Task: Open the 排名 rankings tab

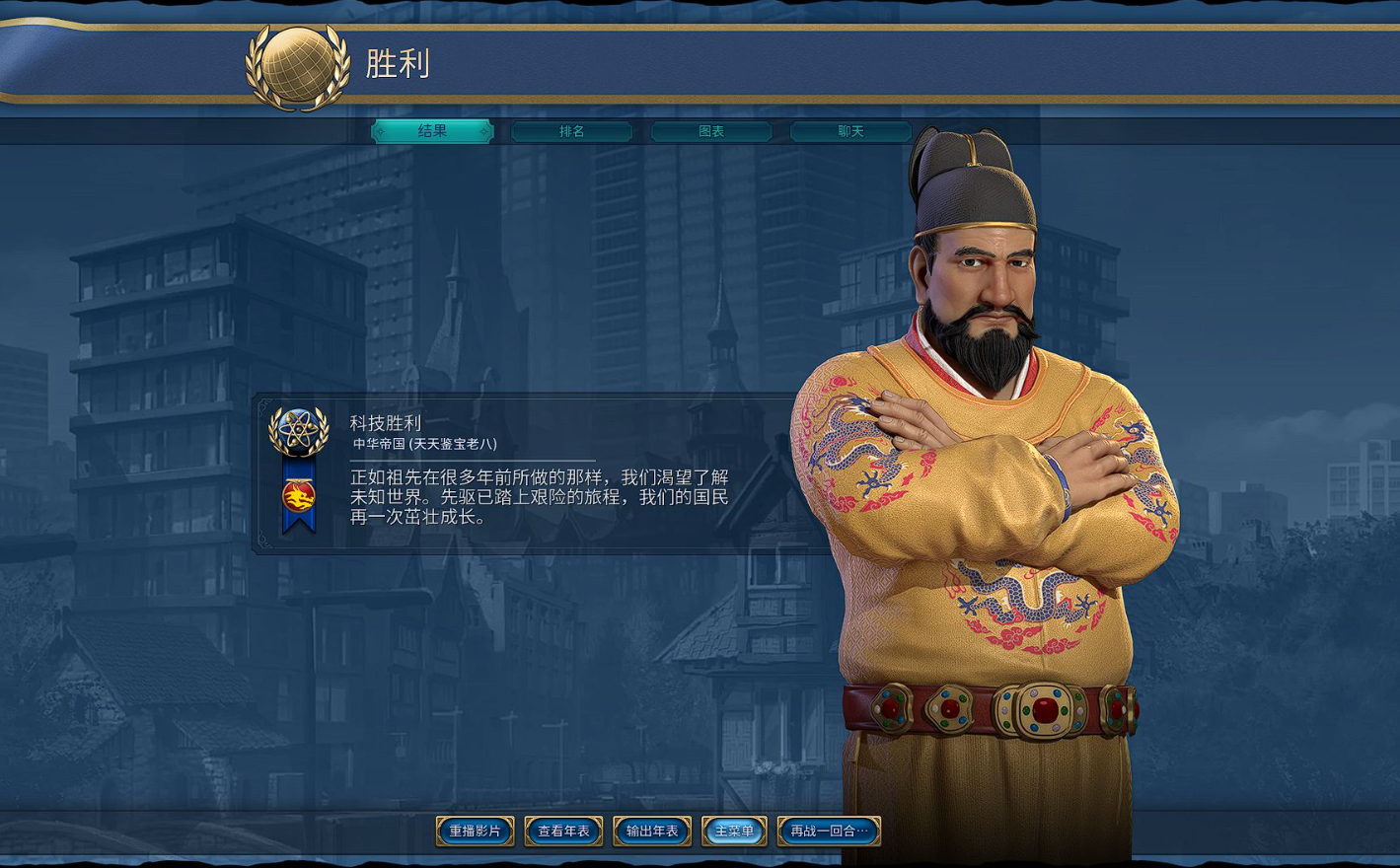Action: coord(572,131)
